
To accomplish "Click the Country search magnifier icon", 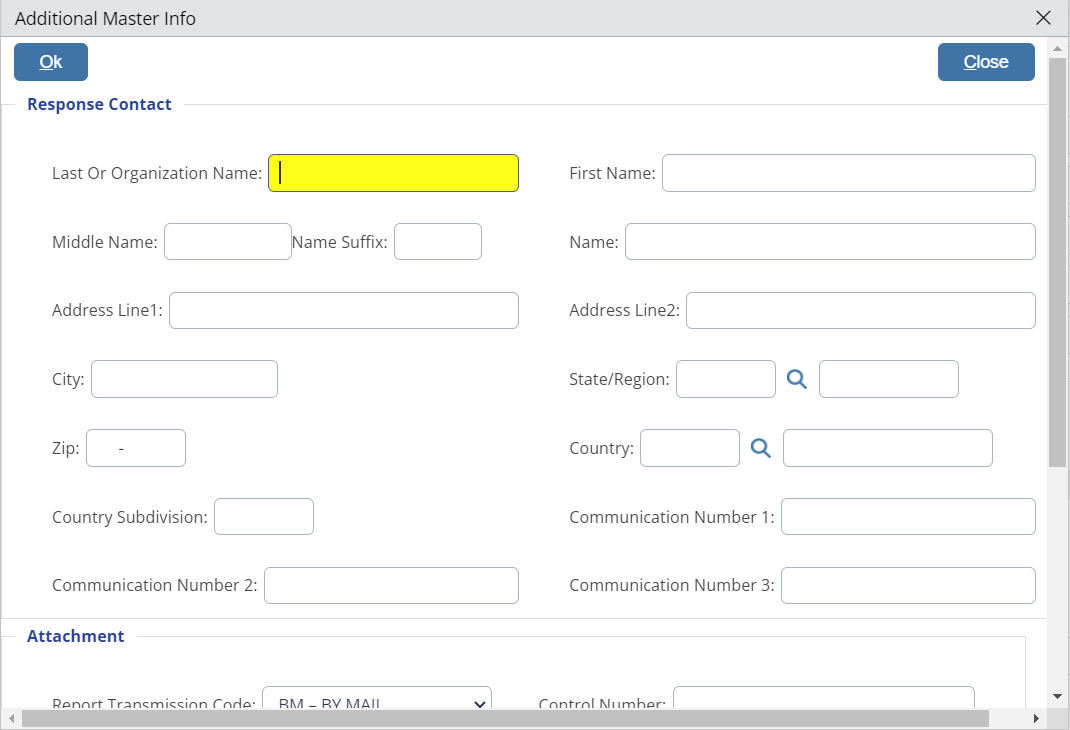I will [x=761, y=448].
